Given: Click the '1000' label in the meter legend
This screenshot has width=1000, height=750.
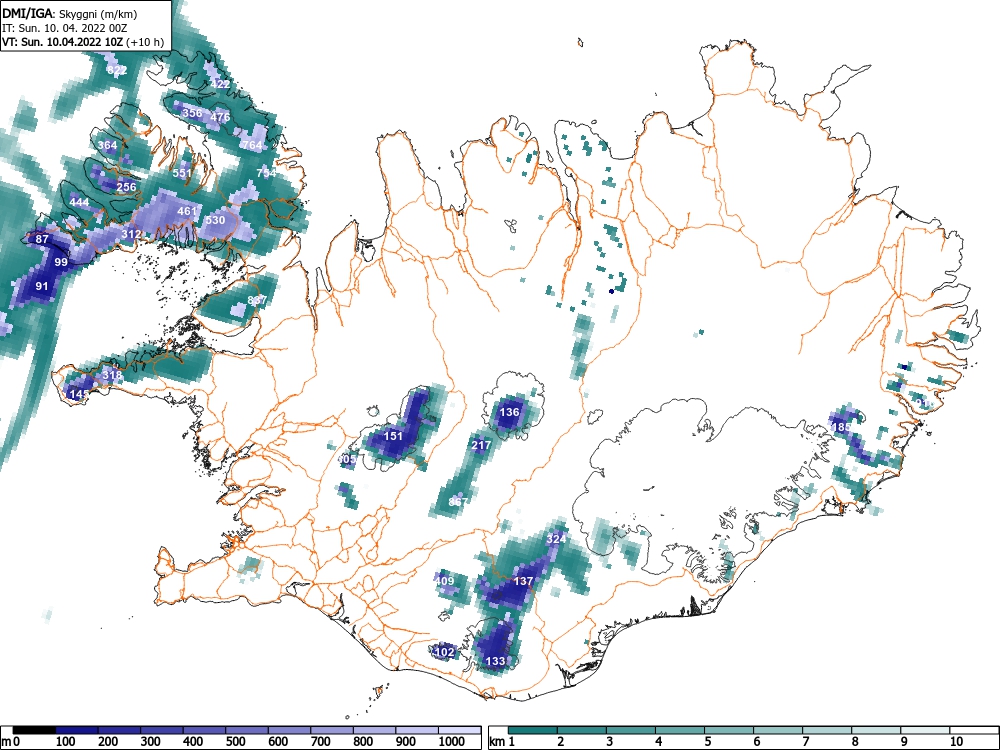Looking at the screenshot, I should pyautogui.click(x=452, y=742).
